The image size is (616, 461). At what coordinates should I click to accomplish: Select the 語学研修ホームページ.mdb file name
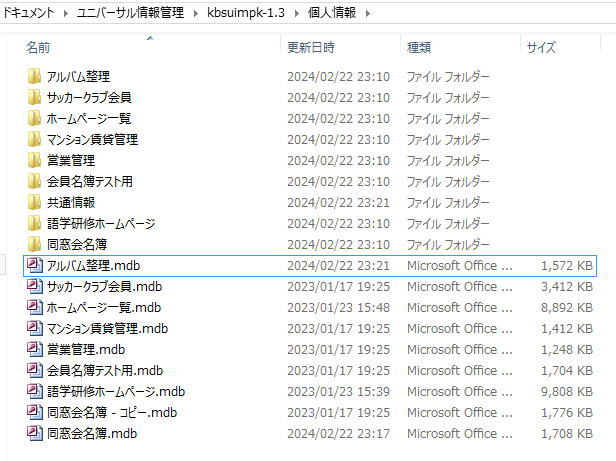click(115, 392)
